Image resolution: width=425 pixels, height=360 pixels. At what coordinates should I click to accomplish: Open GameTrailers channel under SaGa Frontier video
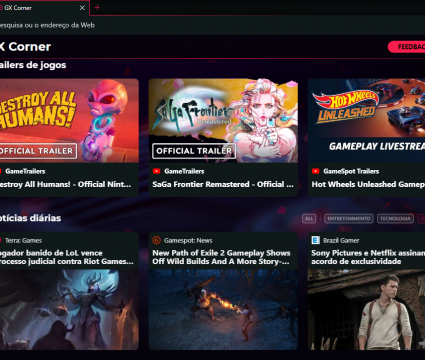point(184,171)
